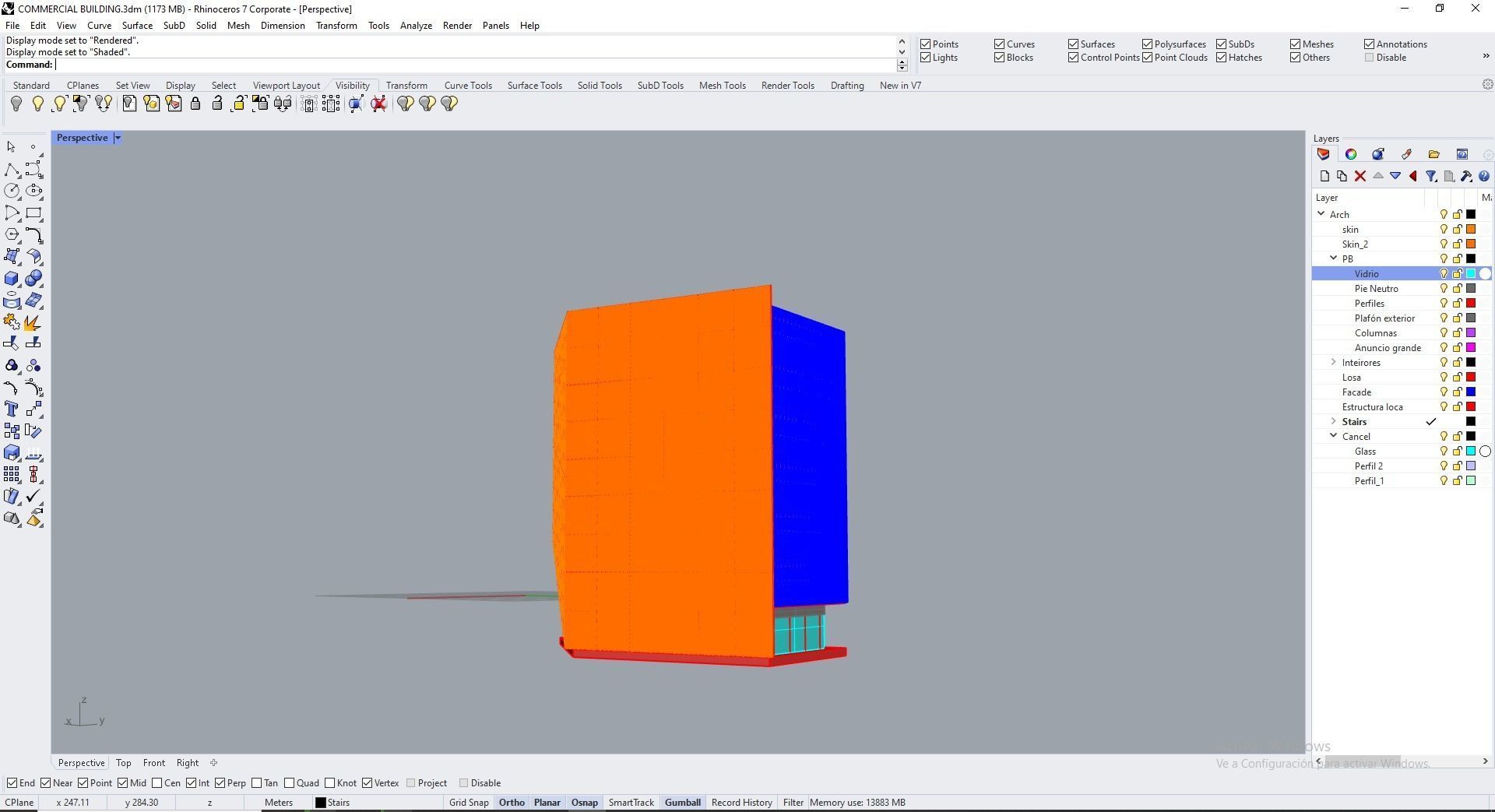Collapse the PB layer group

click(1334, 258)
